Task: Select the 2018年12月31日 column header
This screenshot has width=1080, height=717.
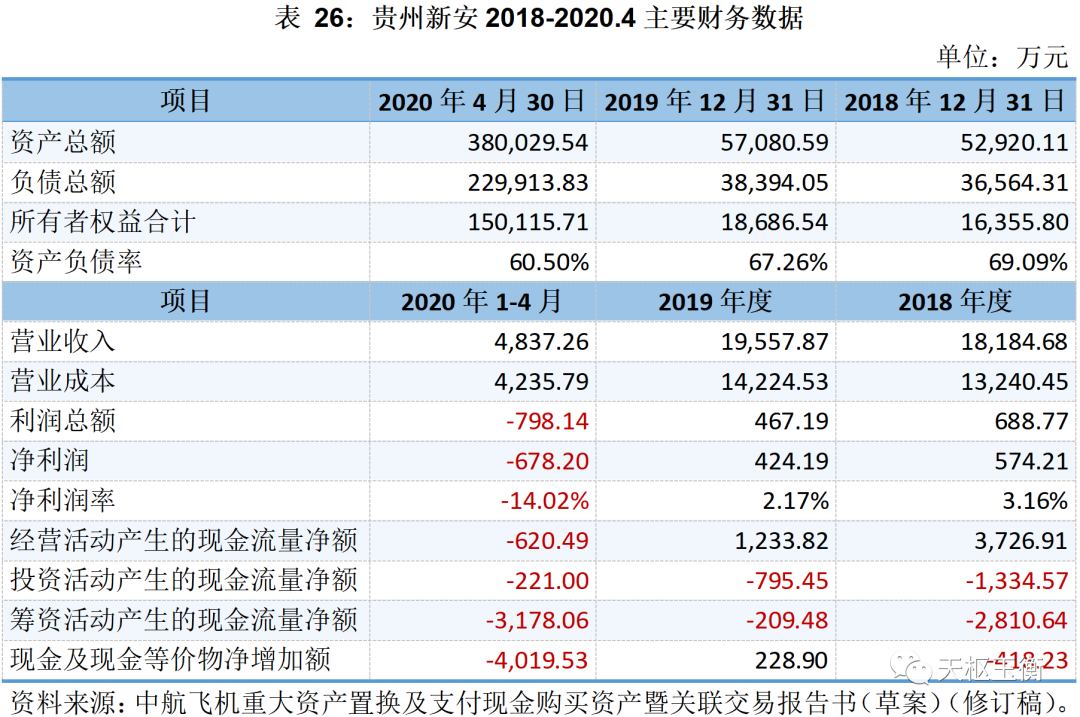Action: (954, 101)
